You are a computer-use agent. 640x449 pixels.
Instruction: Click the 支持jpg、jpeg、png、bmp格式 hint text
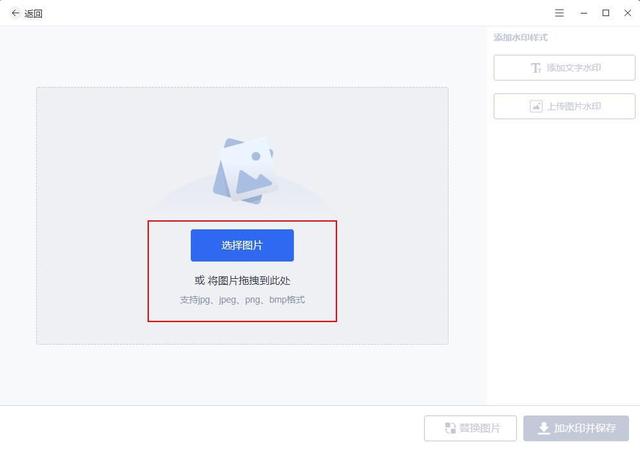242,300
